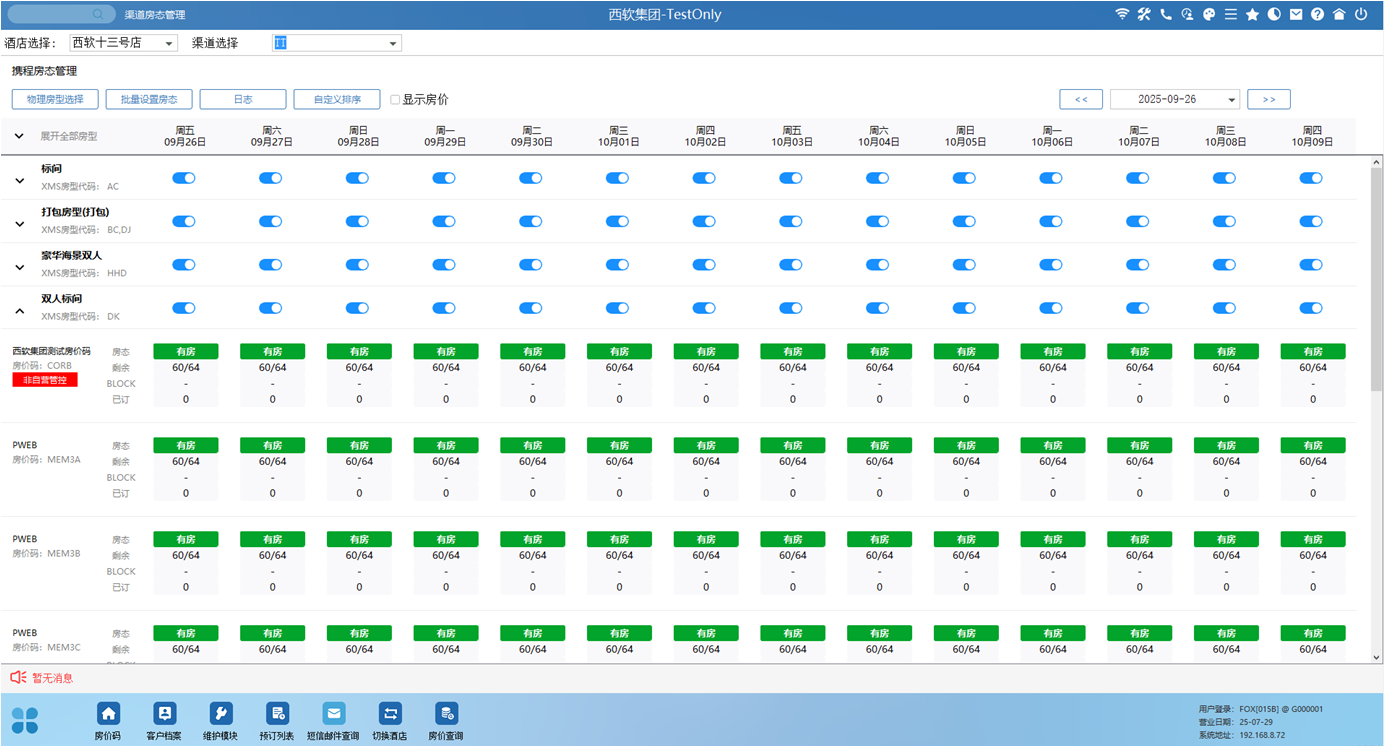This screenshot has width=1384, height=746.
Task: Click the 渠道选择 channel input field
Action: click(330, 43)
